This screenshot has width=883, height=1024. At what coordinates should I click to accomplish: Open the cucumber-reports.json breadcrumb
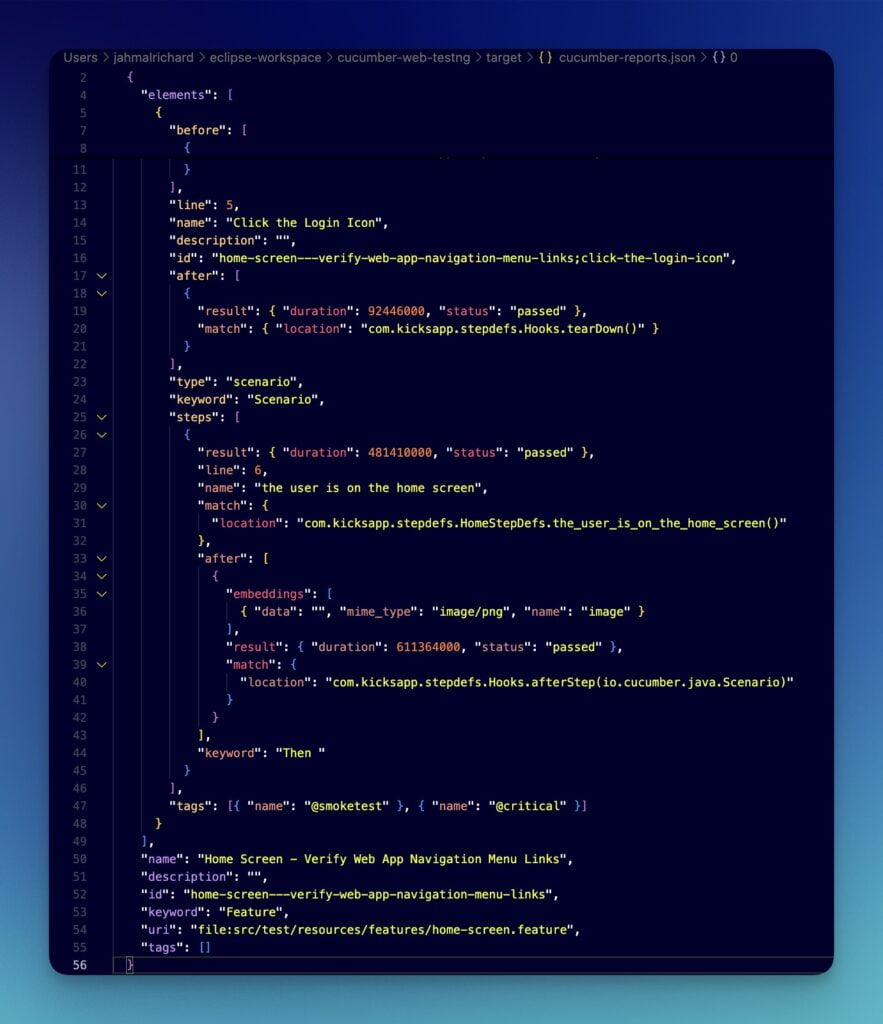627,57
